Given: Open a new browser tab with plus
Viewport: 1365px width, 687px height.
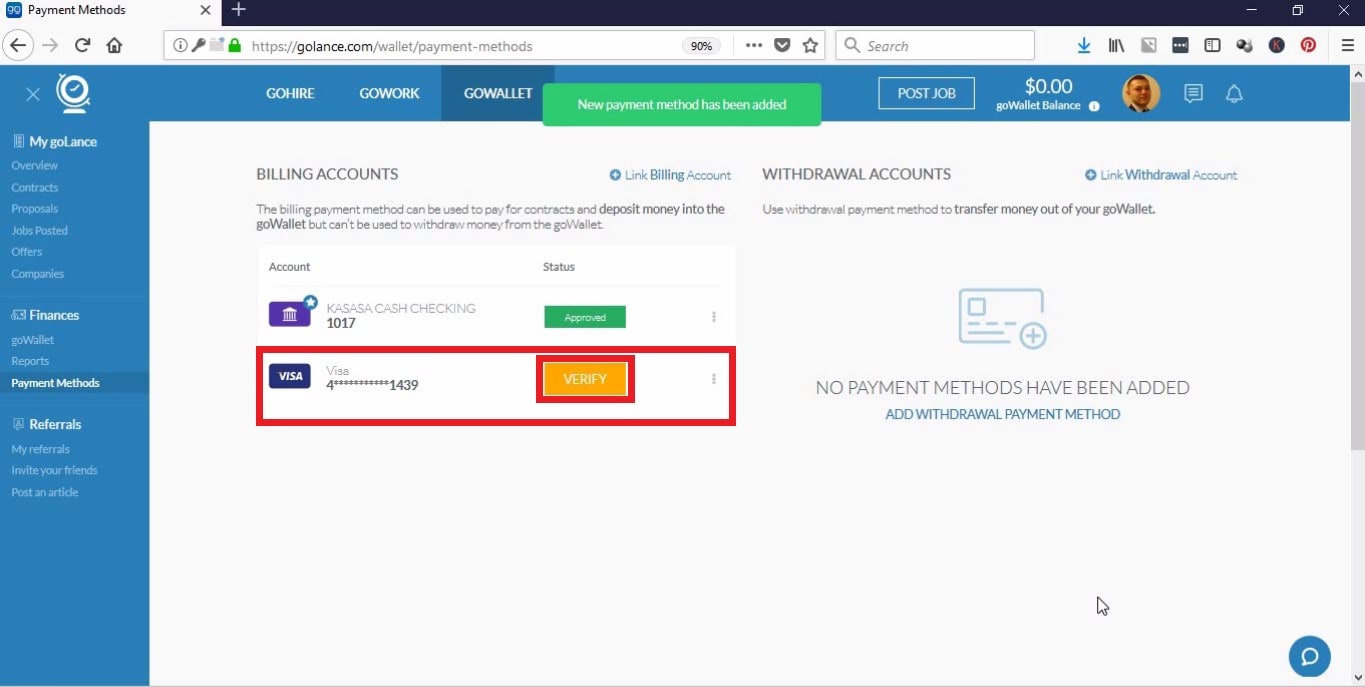Looking at the screenshot, I should (x=238, y=10).
